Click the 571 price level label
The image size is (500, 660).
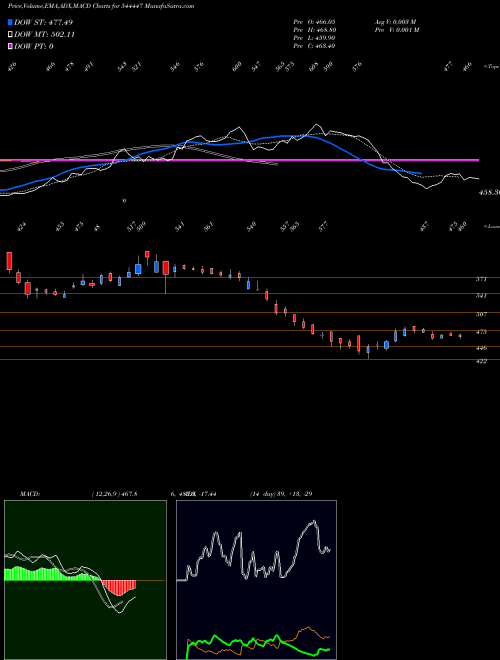481,279
